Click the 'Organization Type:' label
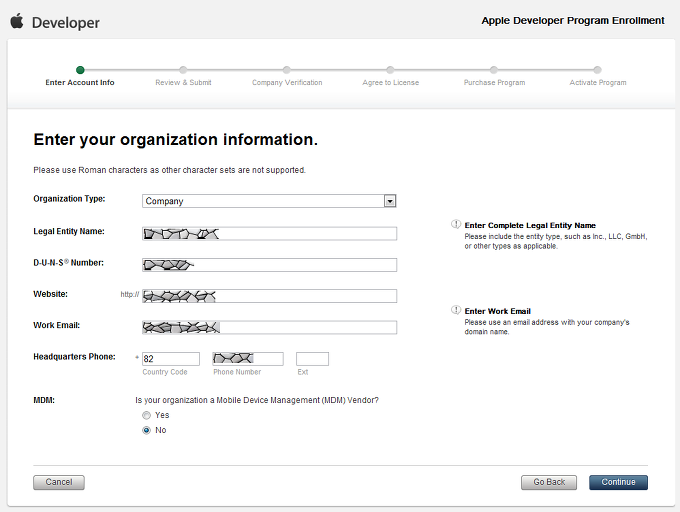This screenshot has width=680, height=512. point(69,199)
